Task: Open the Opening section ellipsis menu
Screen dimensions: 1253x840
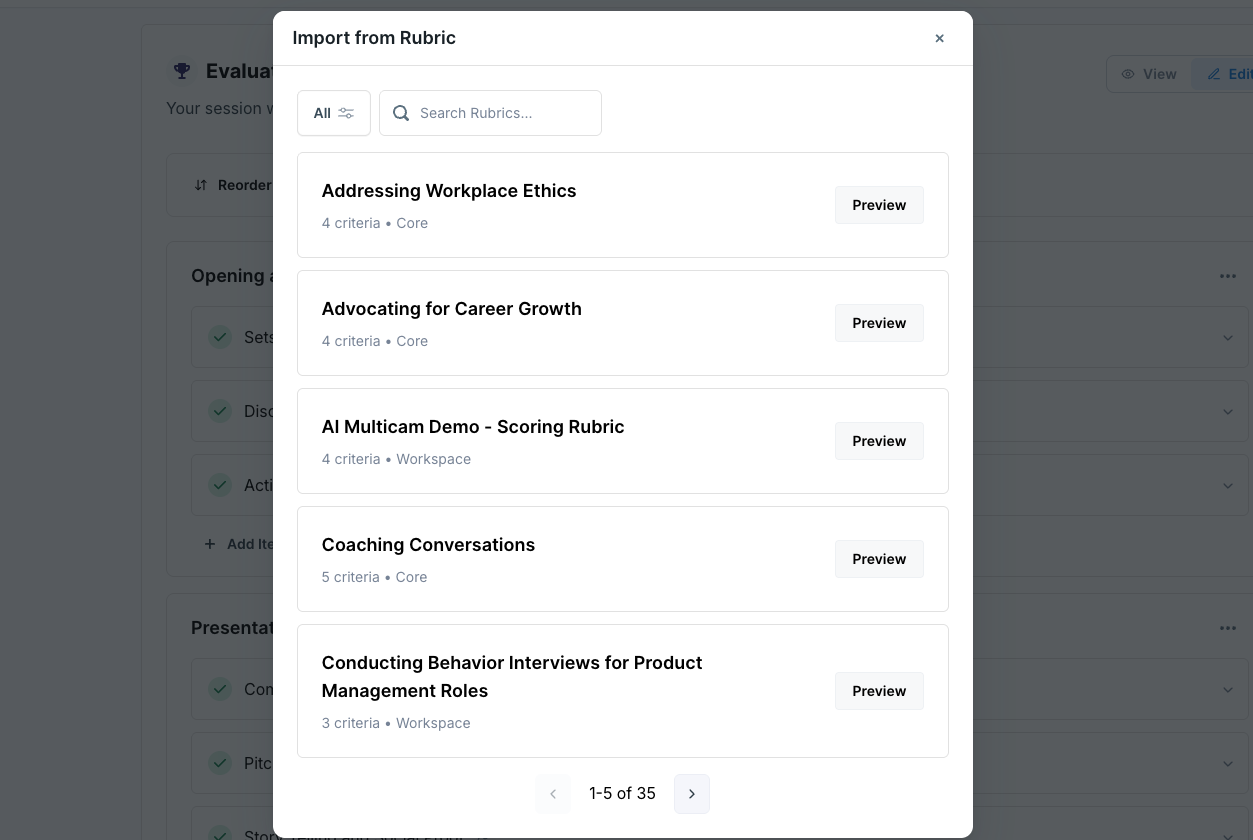Action: click(x=1228, y=276)
